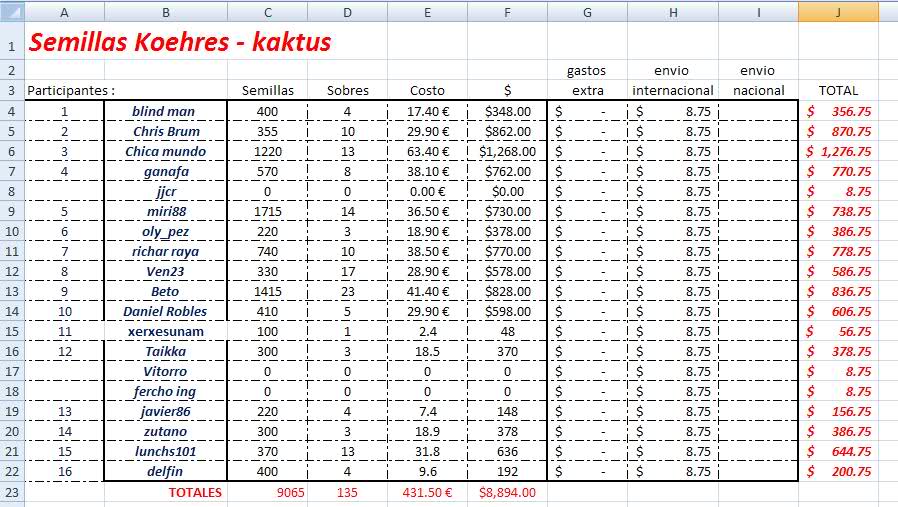Select the '1,276.75' total cell
Screen dimensions: 898x507
(x=838, y=151)
